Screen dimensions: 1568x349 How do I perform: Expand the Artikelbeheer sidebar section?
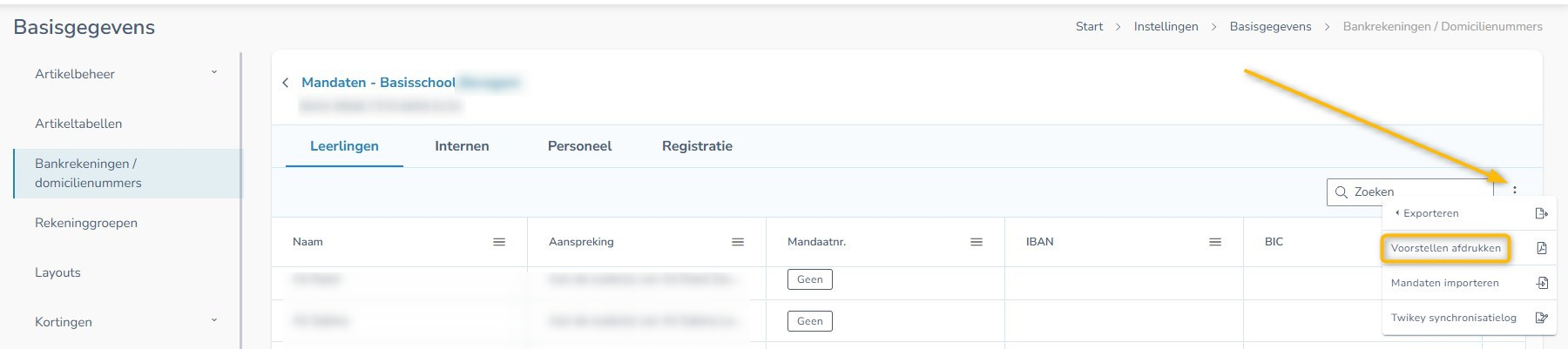pos(214,73)
